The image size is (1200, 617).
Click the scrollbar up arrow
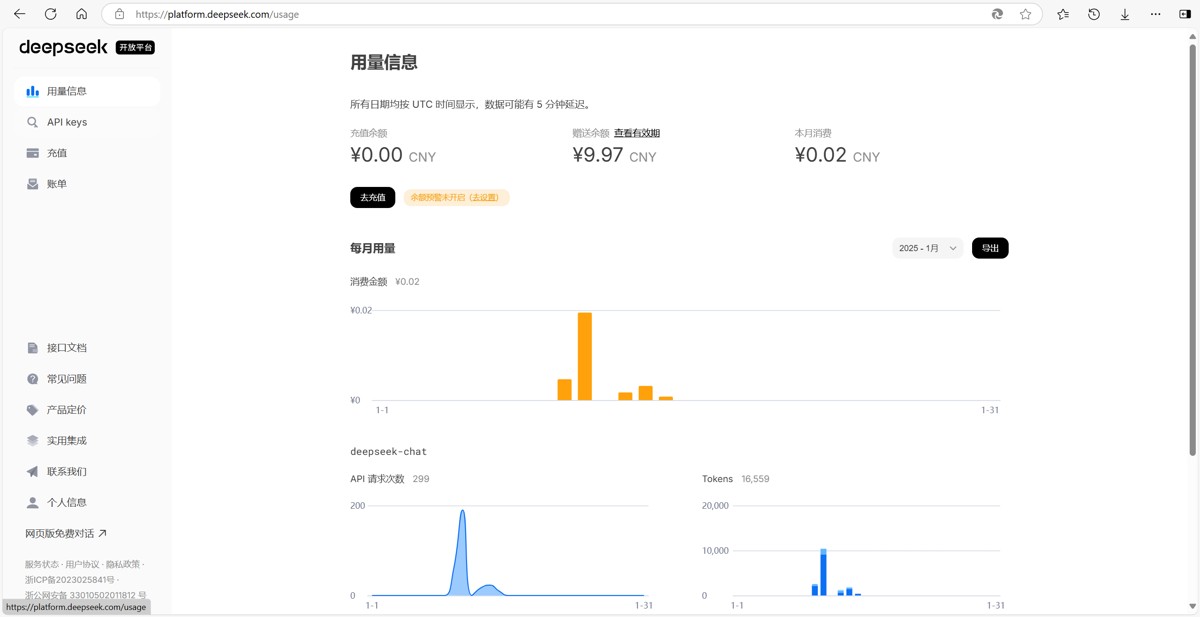coord(1192,36)
